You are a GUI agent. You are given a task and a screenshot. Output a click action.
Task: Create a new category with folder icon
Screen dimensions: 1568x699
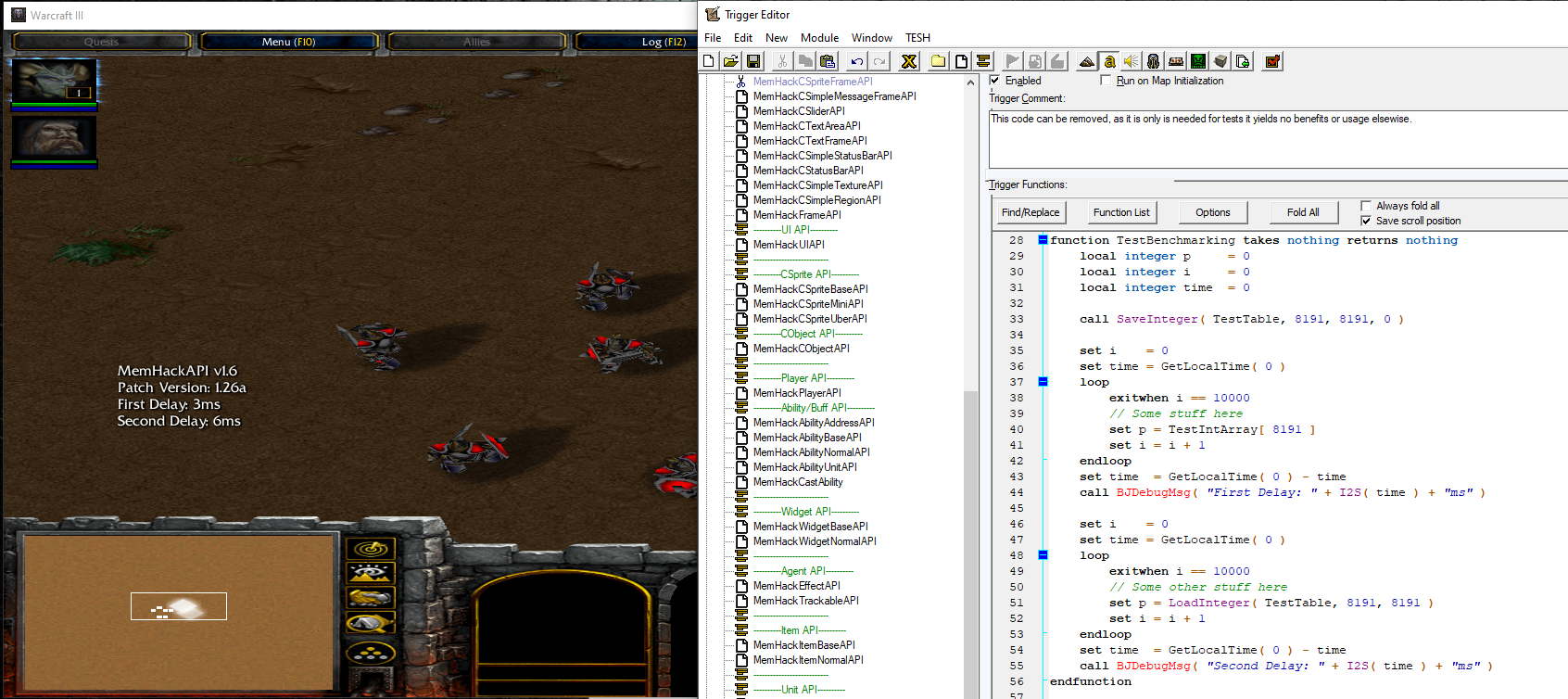pyautogui.click(x=939, y=61)
